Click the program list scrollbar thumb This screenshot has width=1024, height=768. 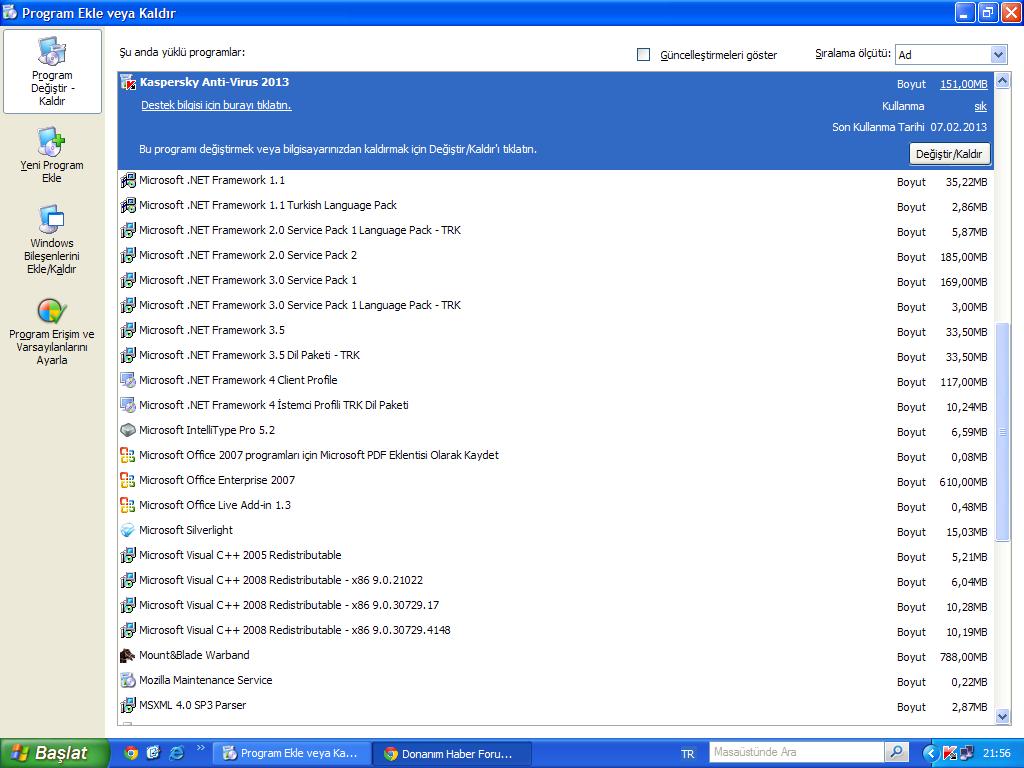(1002, 431)
